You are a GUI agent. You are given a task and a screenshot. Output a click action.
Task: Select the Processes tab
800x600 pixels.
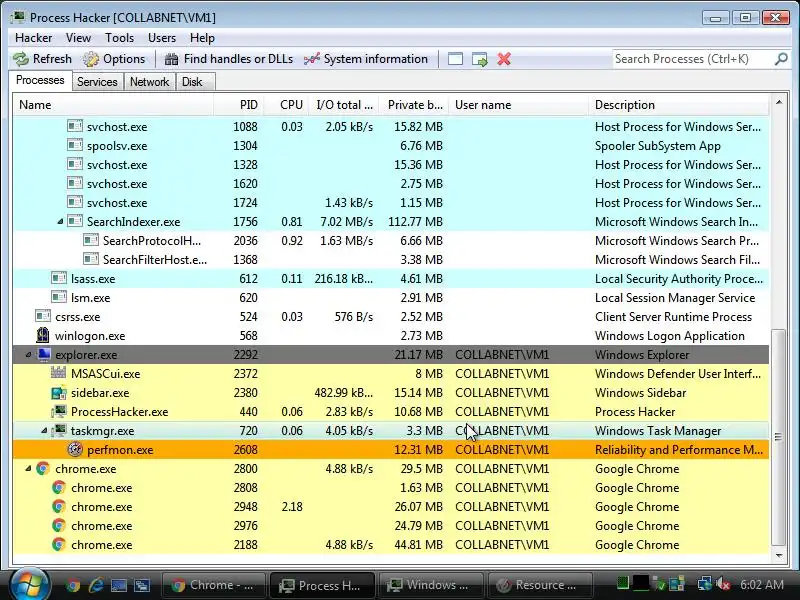(40, 81)
